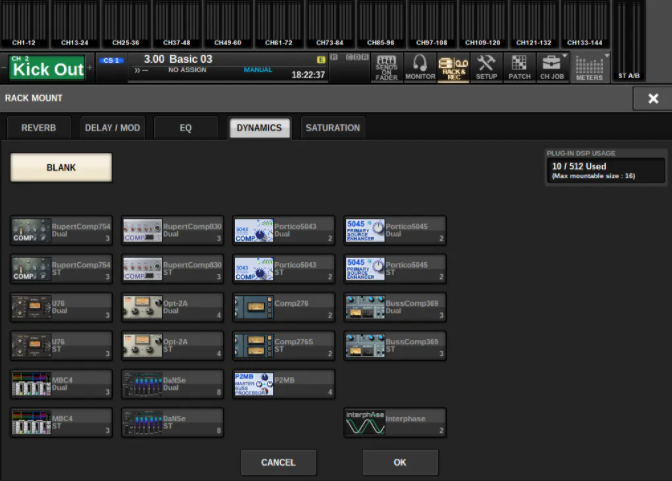
Task: Open the Rack & Rec icon
Action: 453,68
